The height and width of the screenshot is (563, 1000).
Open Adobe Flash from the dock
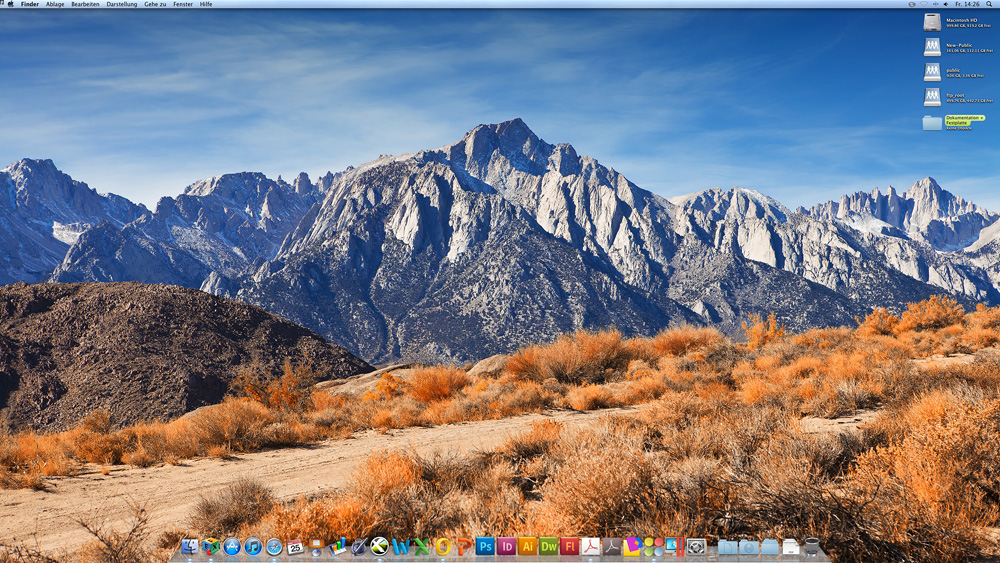[569, 546]
